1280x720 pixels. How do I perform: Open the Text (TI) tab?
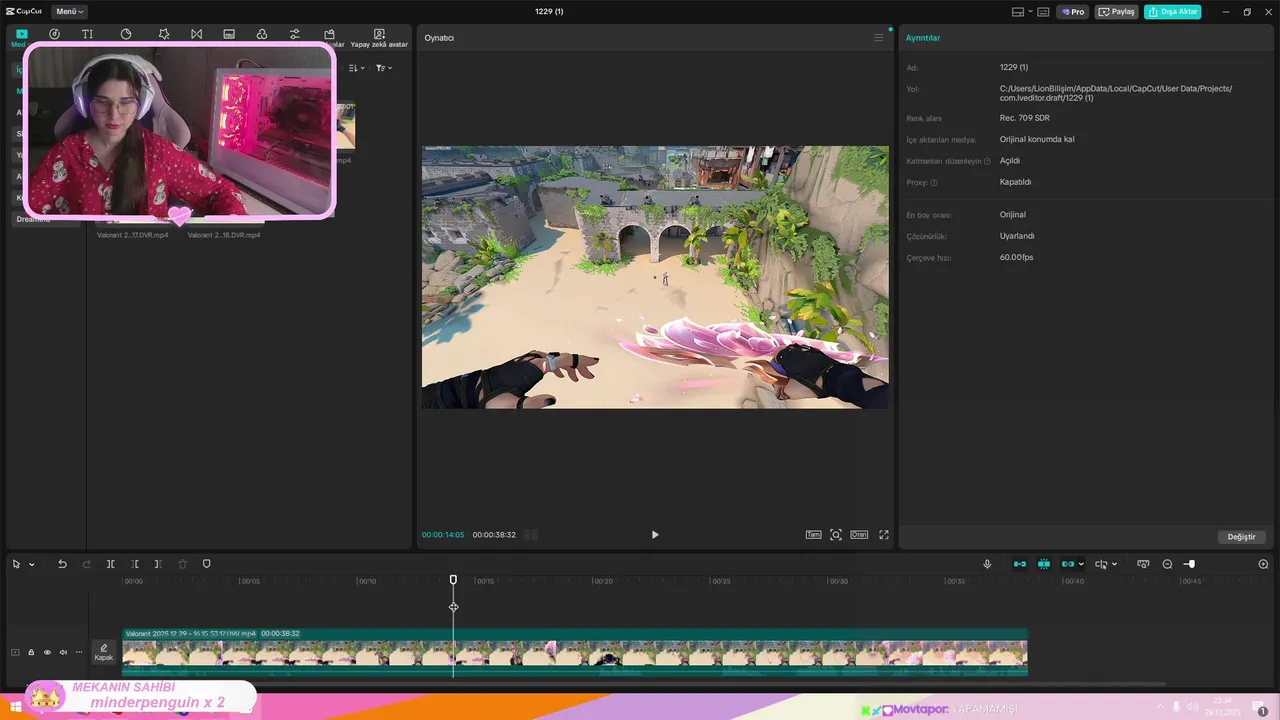click(x=87, y=34)
